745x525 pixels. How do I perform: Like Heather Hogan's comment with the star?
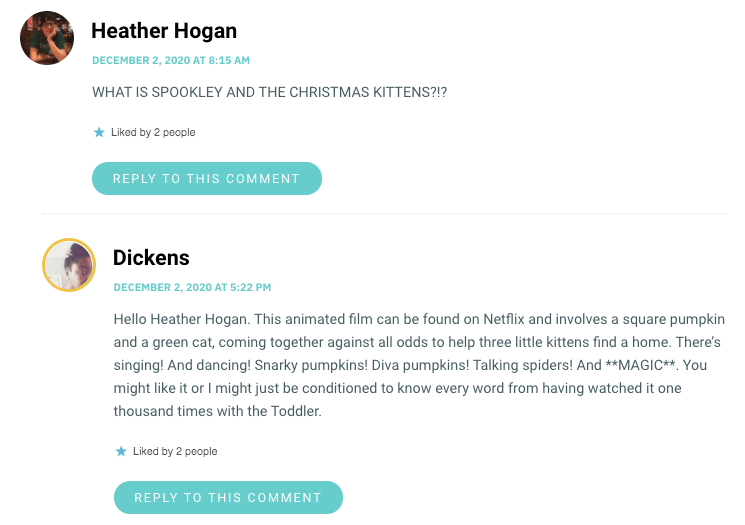coord(98,132)
